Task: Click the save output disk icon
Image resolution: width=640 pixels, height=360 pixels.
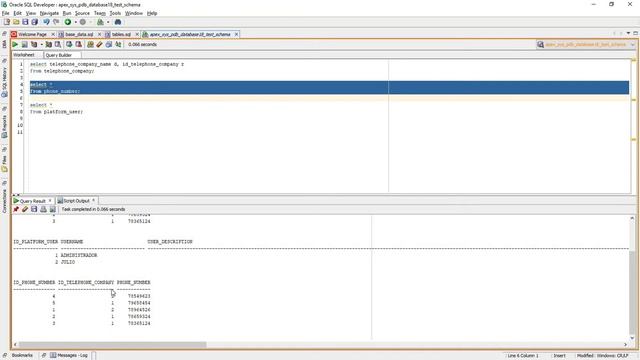Action: coord(34,209)
